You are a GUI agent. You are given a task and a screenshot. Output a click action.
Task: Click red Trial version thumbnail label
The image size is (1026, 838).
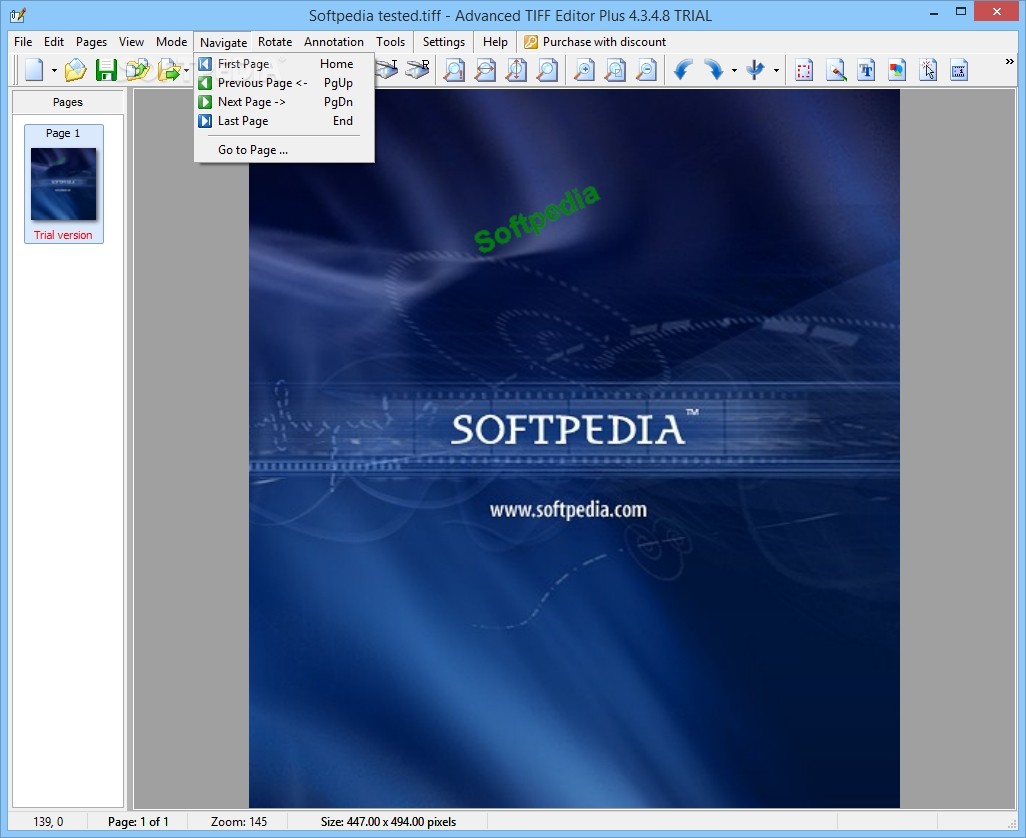tap(63, 235)
